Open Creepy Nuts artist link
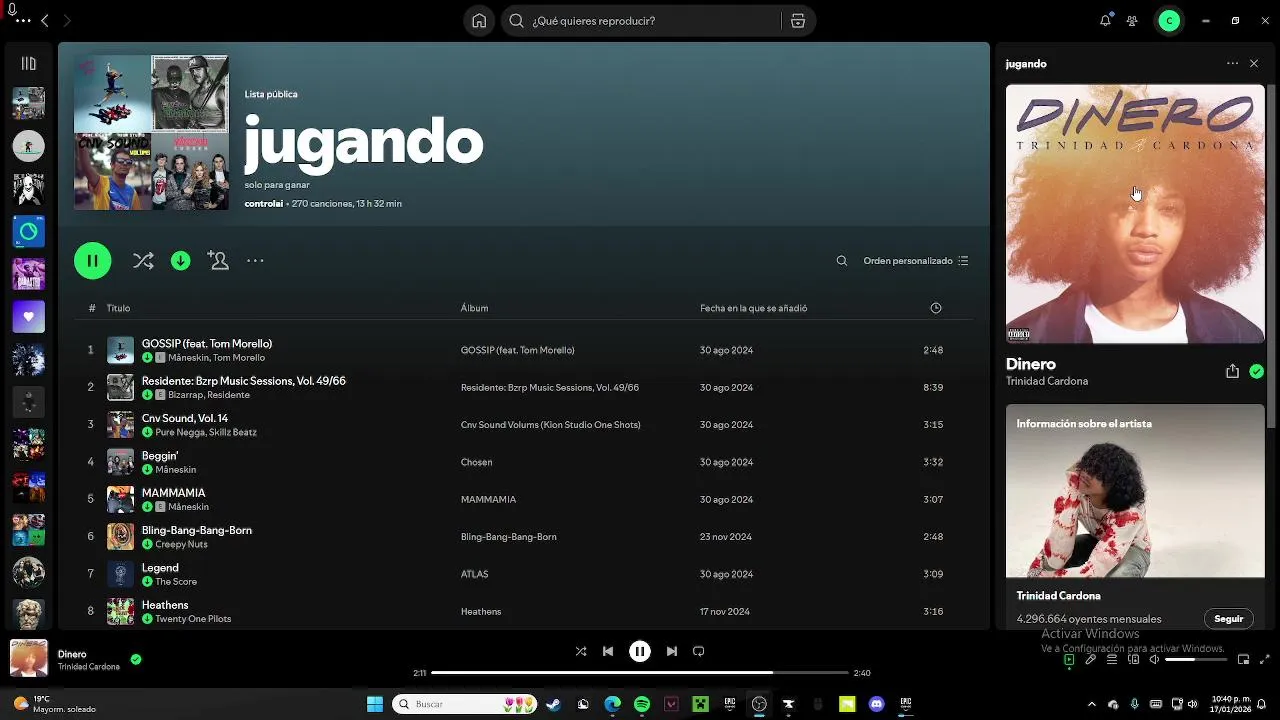 click(181, 544)
